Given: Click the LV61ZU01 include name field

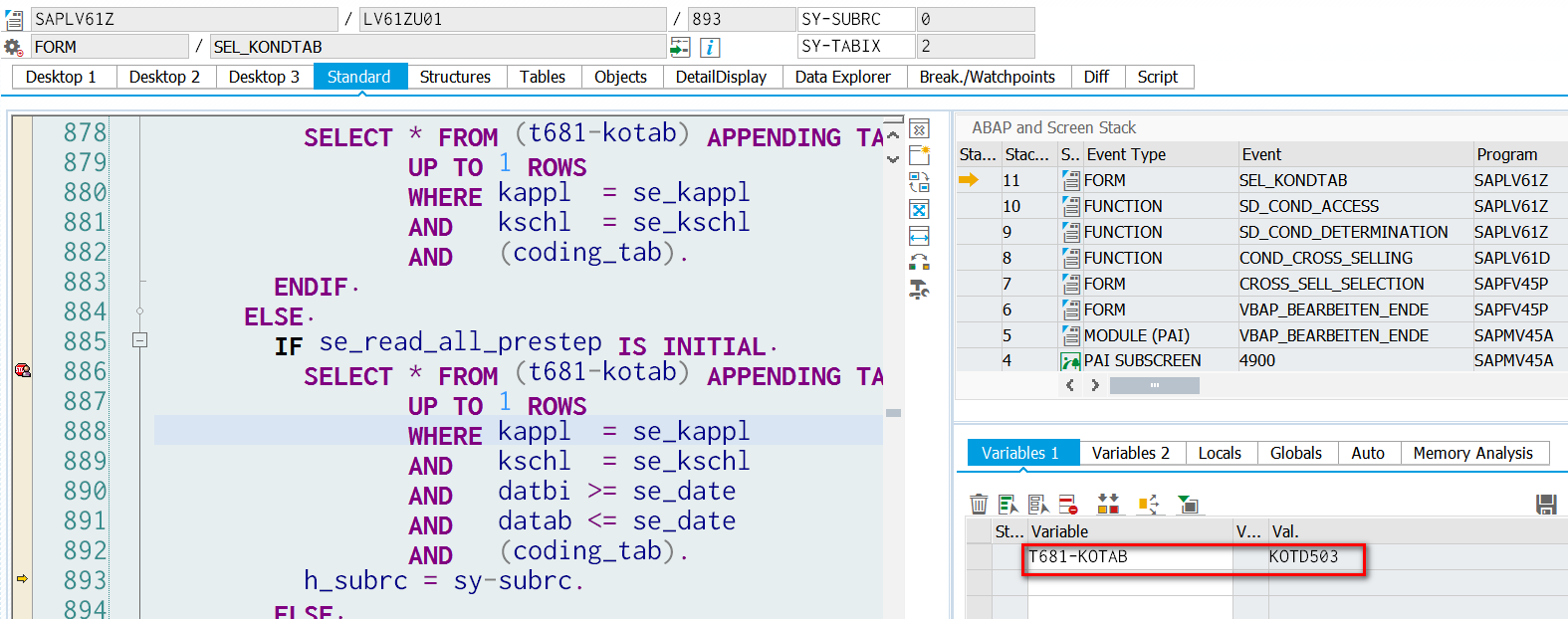Looking at the screenshot, I should (x=513, y=19).
